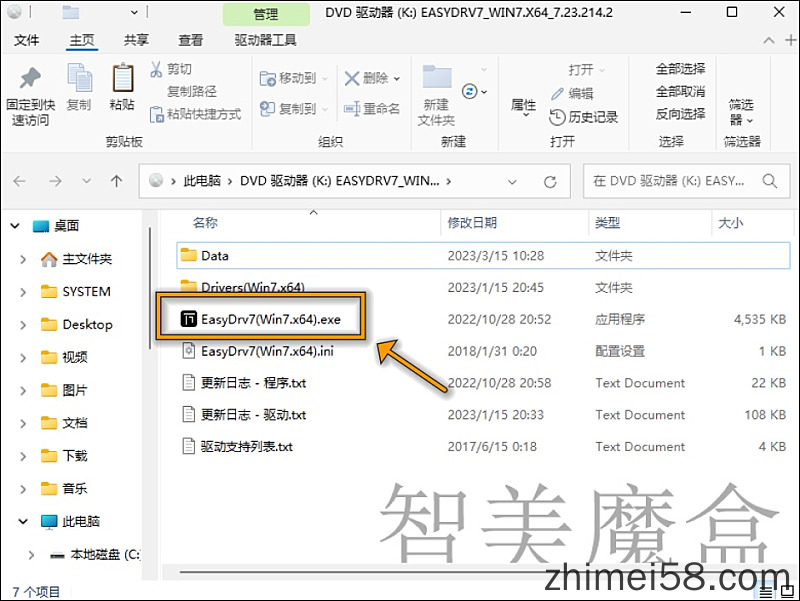Open the Drive Tools tab
The image size is (800, 601).
click(265, 40)
